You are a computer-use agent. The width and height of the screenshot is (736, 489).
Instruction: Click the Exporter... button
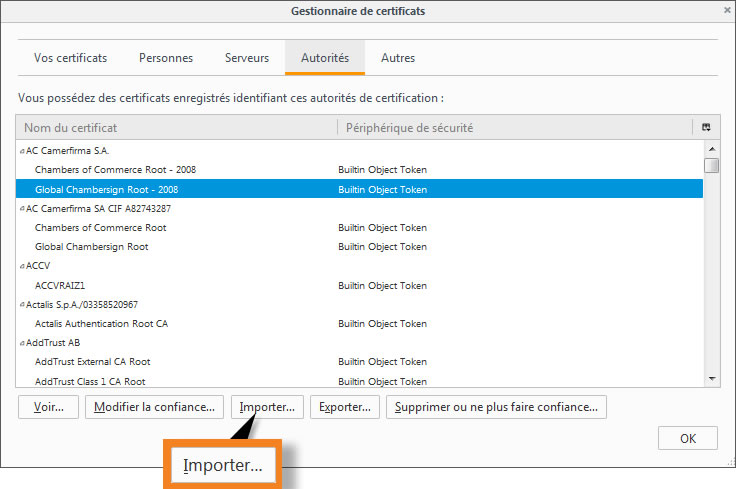(346, 407)
